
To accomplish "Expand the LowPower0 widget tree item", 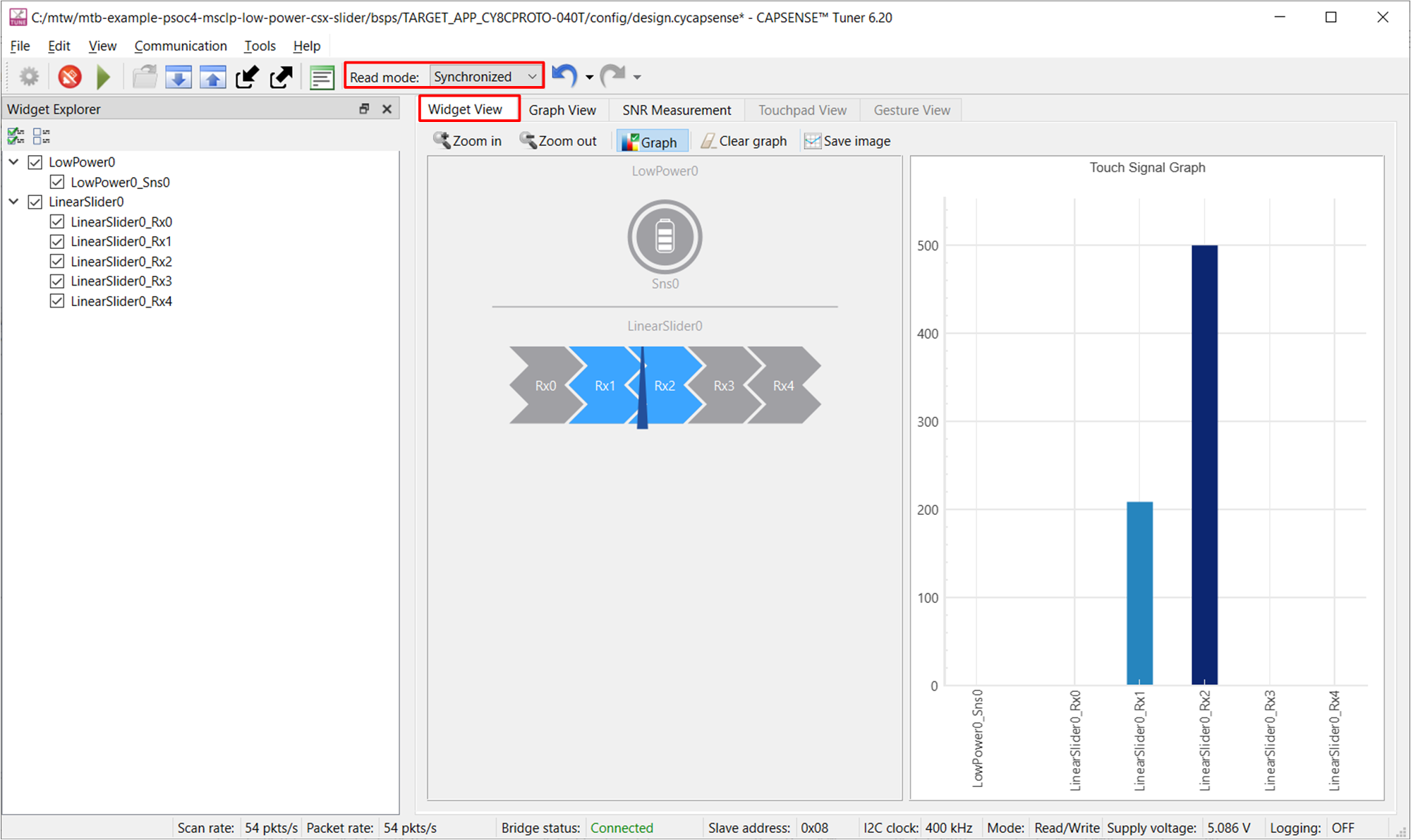I will click(14, 163).
